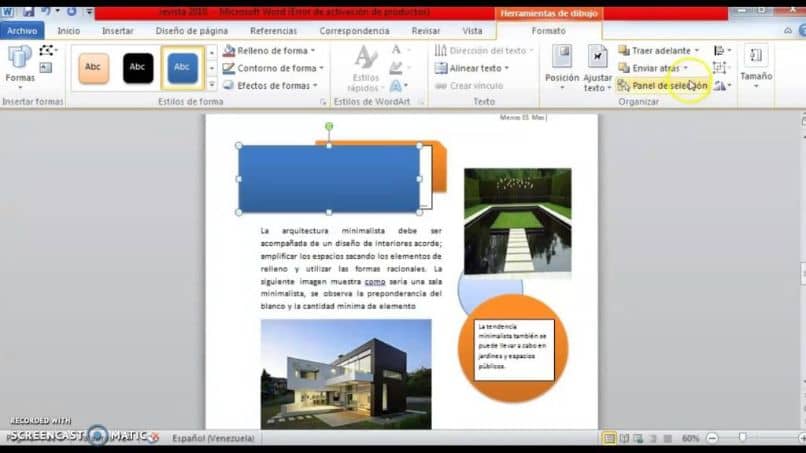Open the Formas shapes gallery
Viewport: 806px width, 453px height.
click(x=20, y=67)
